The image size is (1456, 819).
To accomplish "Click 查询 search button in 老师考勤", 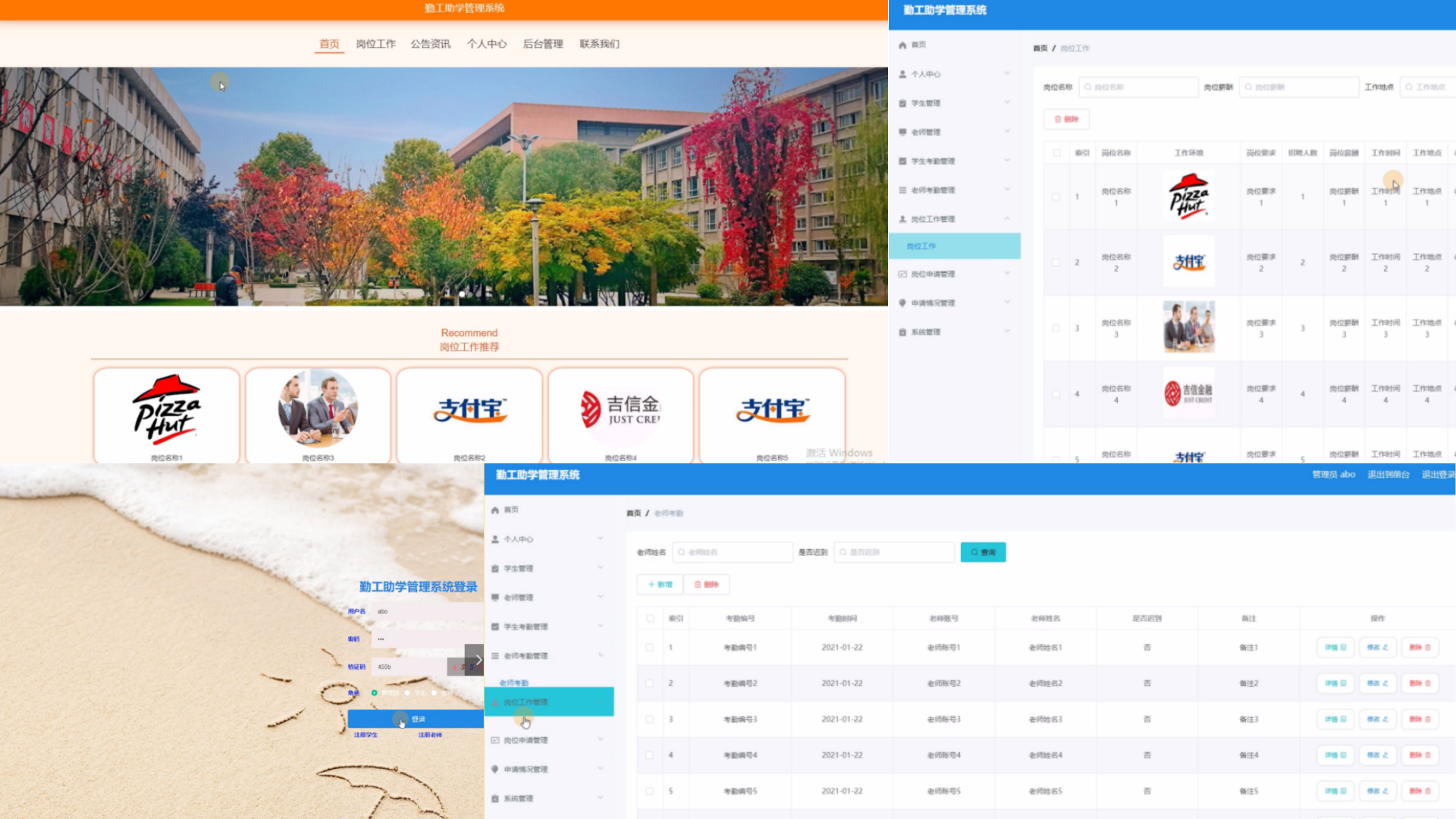I will tap(983, 552).
